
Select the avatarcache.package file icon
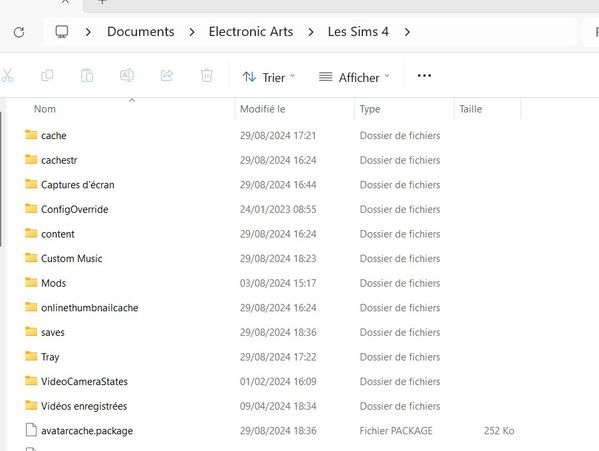(31, 430)
